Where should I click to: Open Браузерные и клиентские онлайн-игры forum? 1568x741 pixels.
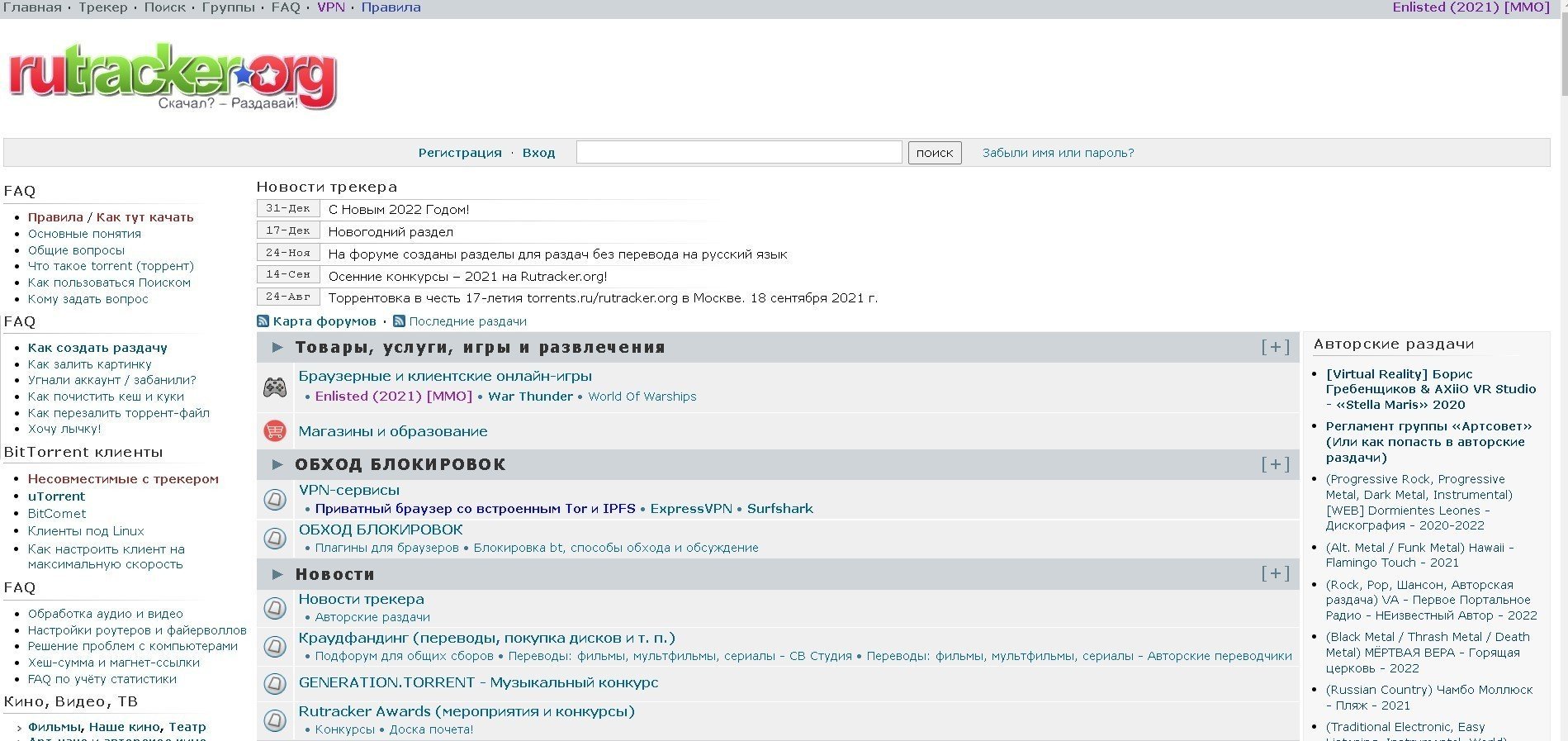tap(445, 377)
